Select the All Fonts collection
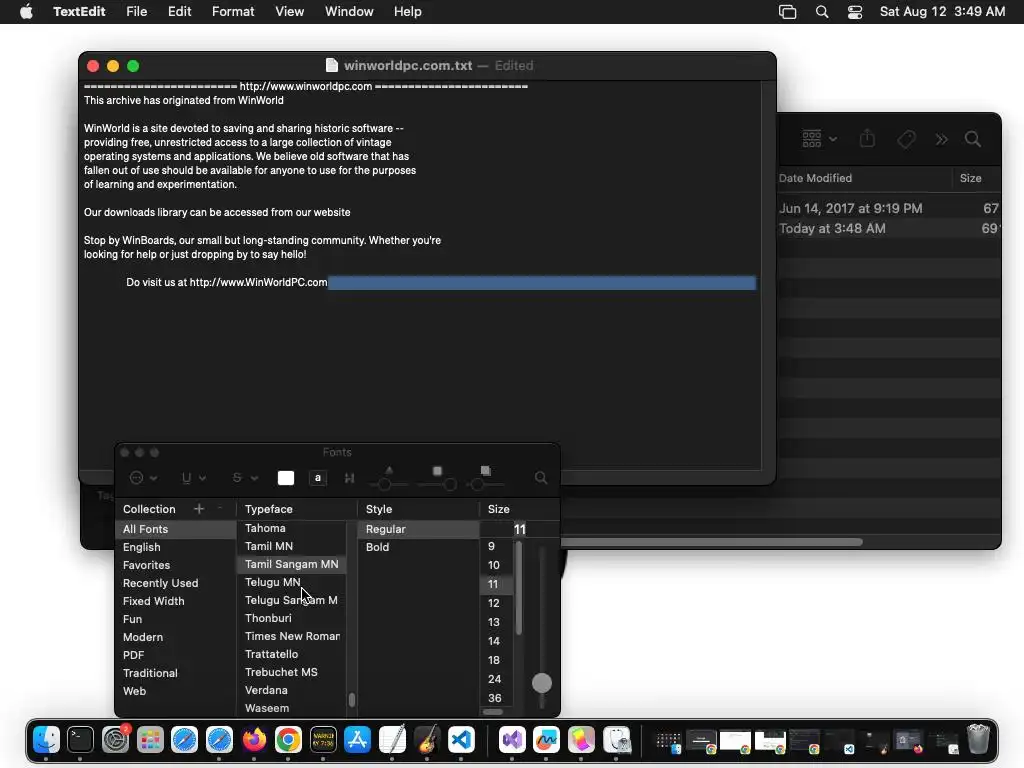 176,529
